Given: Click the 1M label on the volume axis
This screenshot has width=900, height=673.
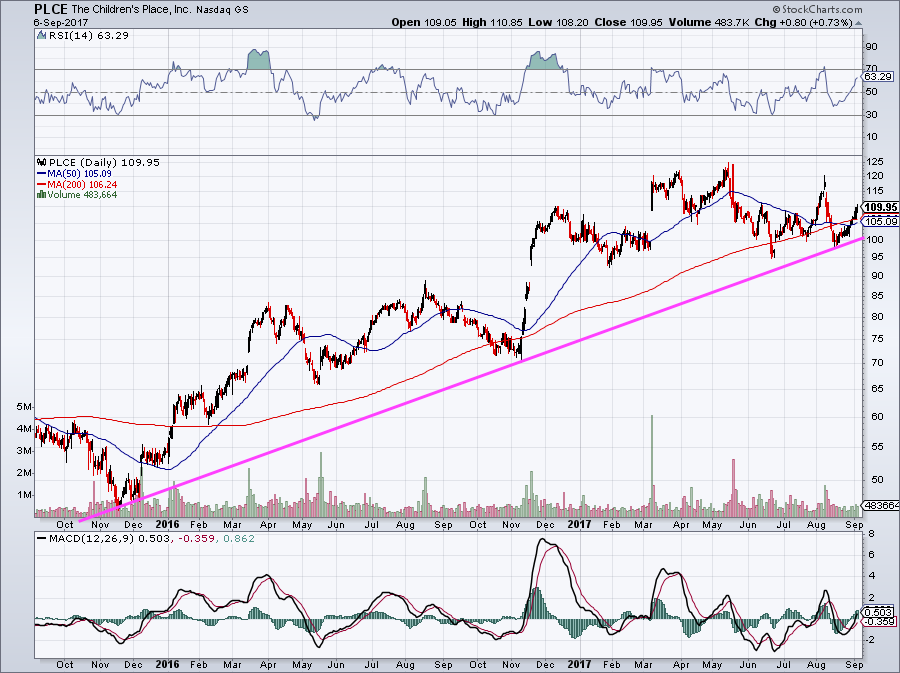Looking at the screenshot, I should (x=24, y=495).
